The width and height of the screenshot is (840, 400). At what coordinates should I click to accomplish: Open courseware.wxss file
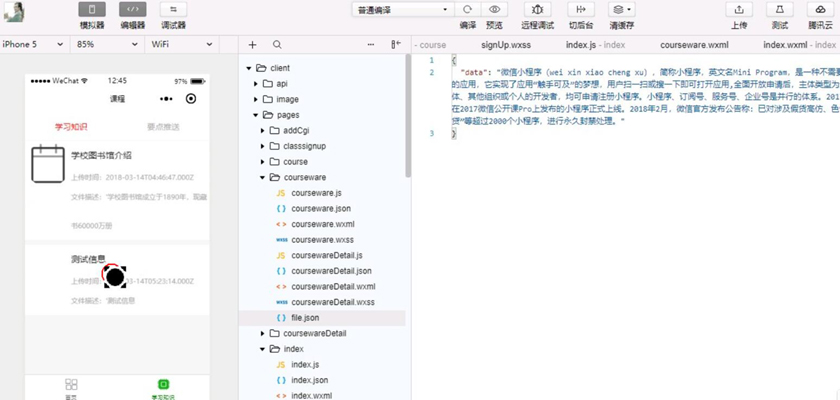tap(322, 239)
